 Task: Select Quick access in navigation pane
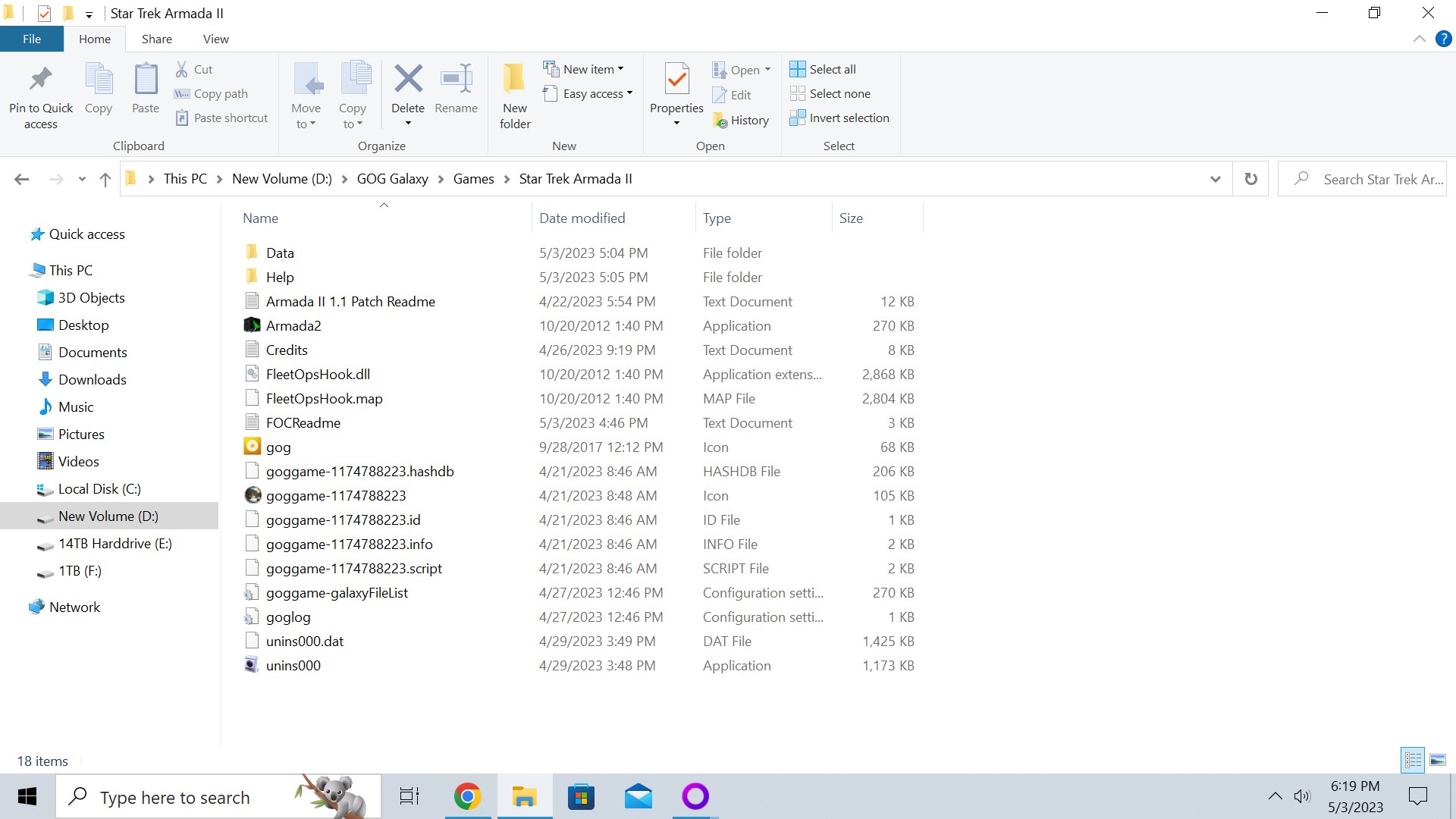(x=77, y=234)
